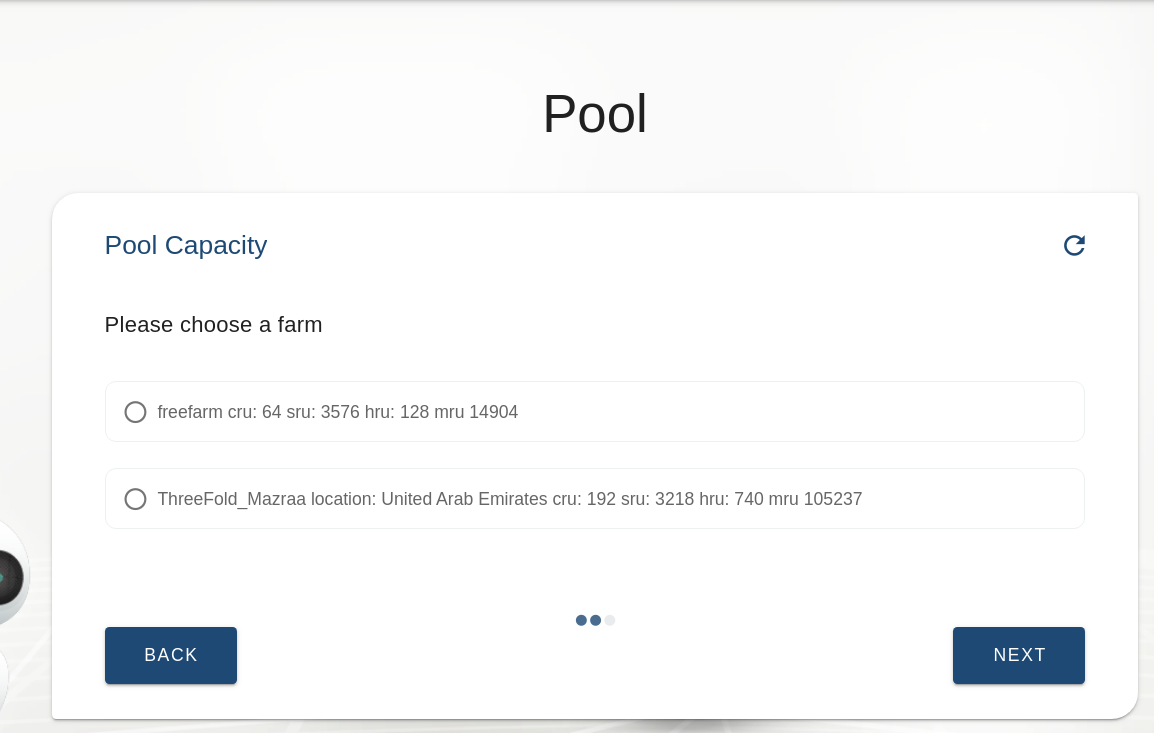Click the second highlighted stepper dot
Image resolution: width=1154 pixels, height=733 pixels.
tap(595, 620)
